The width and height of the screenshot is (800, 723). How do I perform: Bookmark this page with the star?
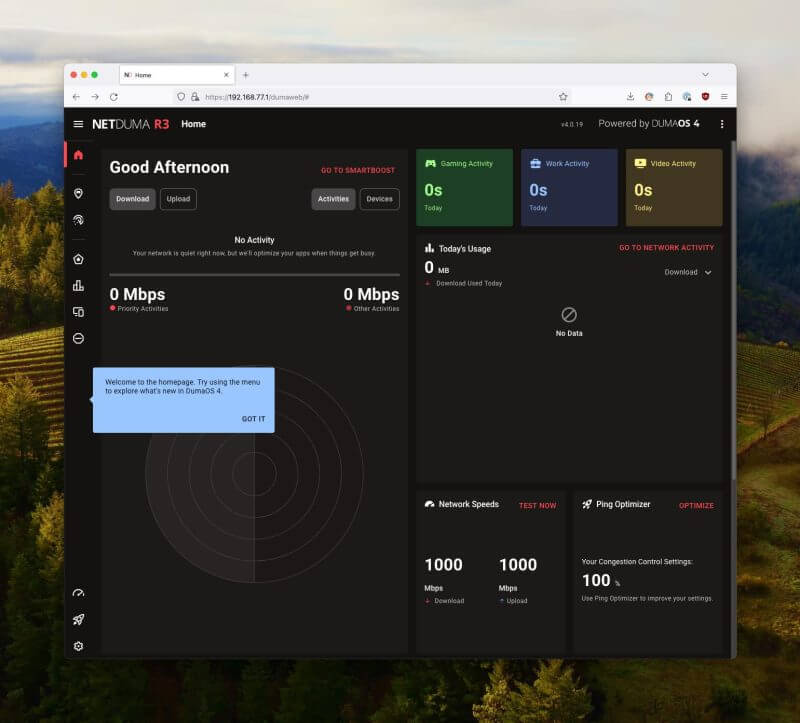[563, 97]
